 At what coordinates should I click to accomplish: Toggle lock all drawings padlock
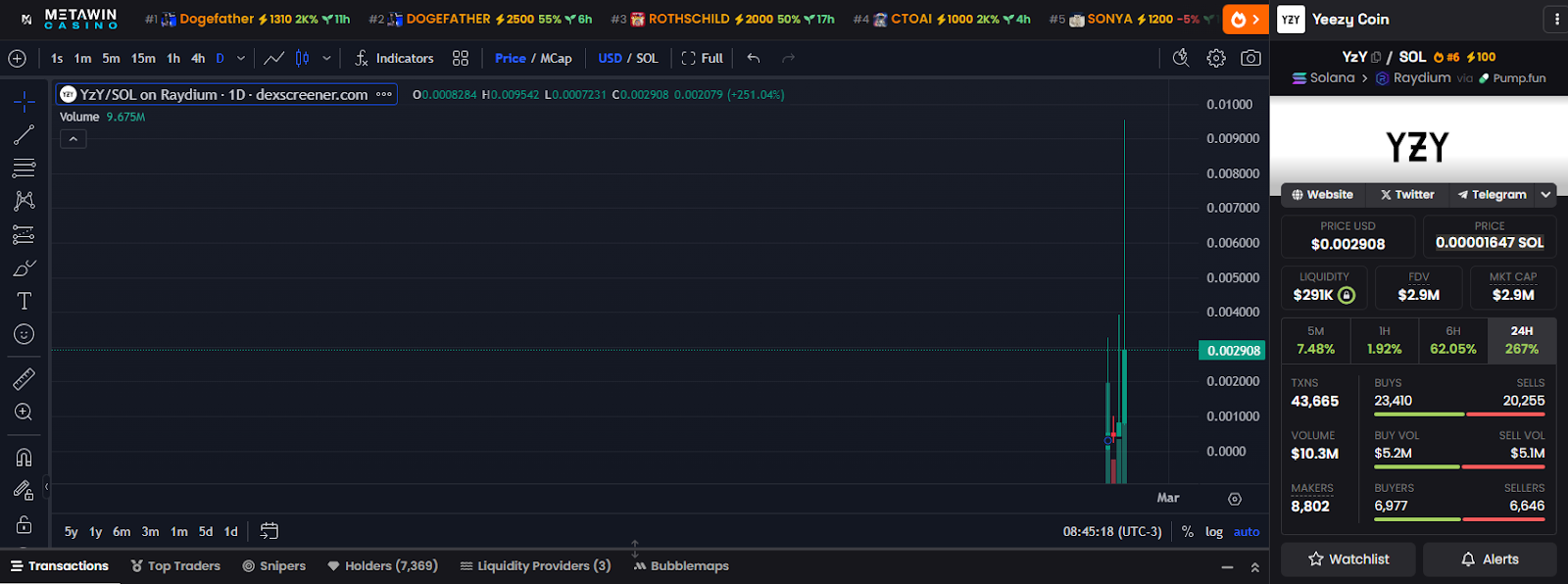coord(24,524)
